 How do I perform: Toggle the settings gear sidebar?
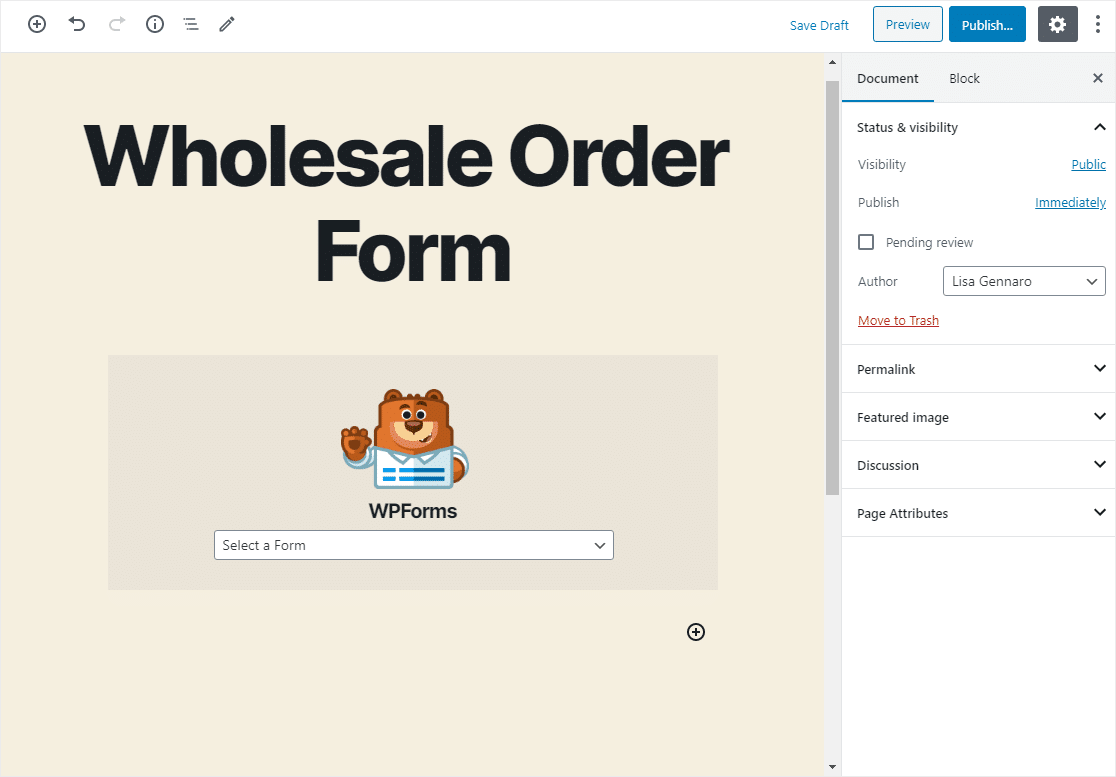[1058, 24]
